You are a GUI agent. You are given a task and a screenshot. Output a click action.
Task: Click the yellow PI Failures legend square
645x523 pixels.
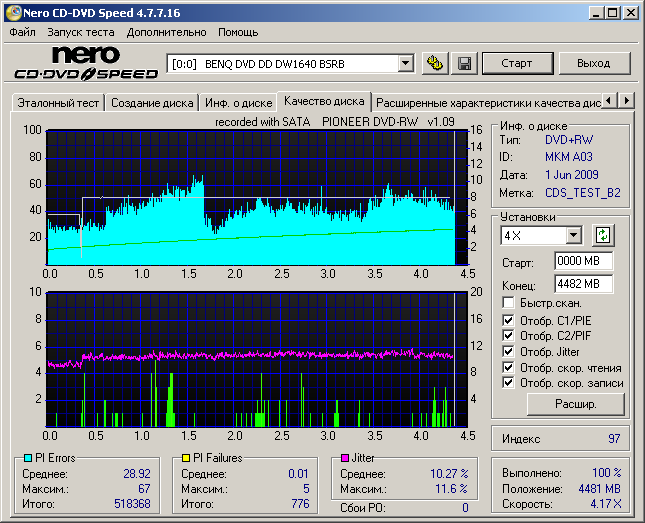click(x=186, y=458)
